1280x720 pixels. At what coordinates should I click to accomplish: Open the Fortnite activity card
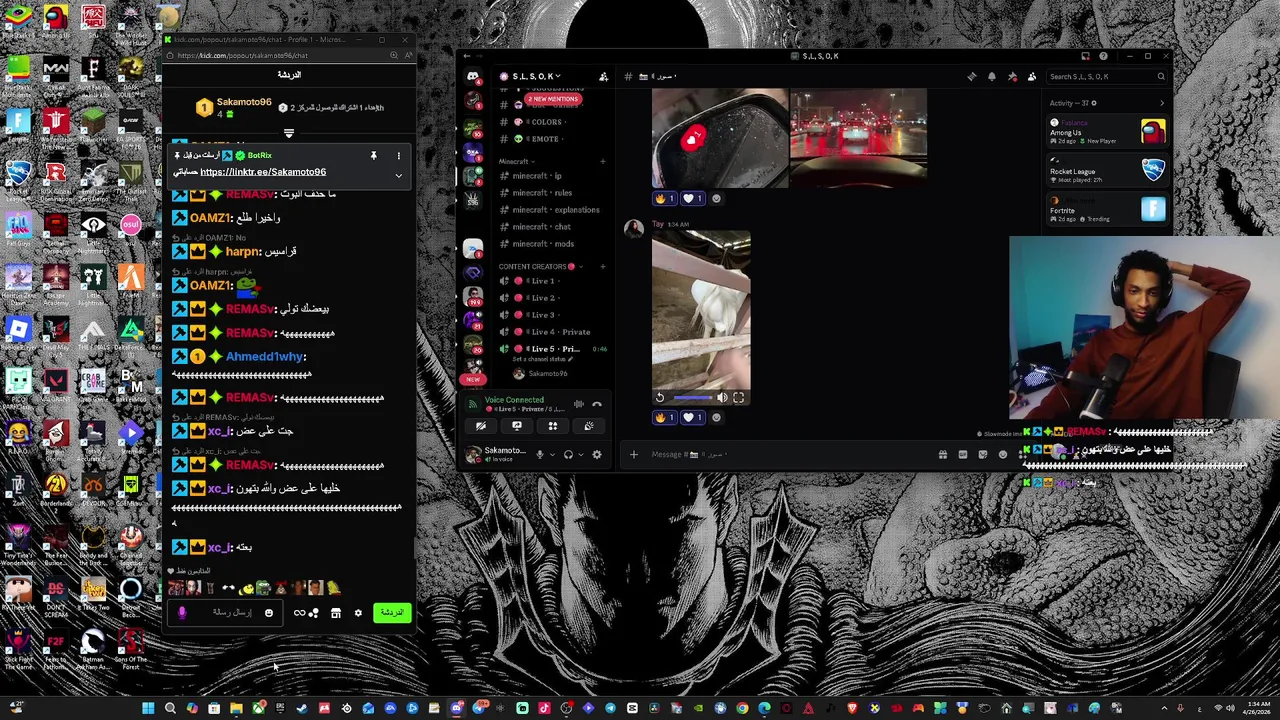1107,210
